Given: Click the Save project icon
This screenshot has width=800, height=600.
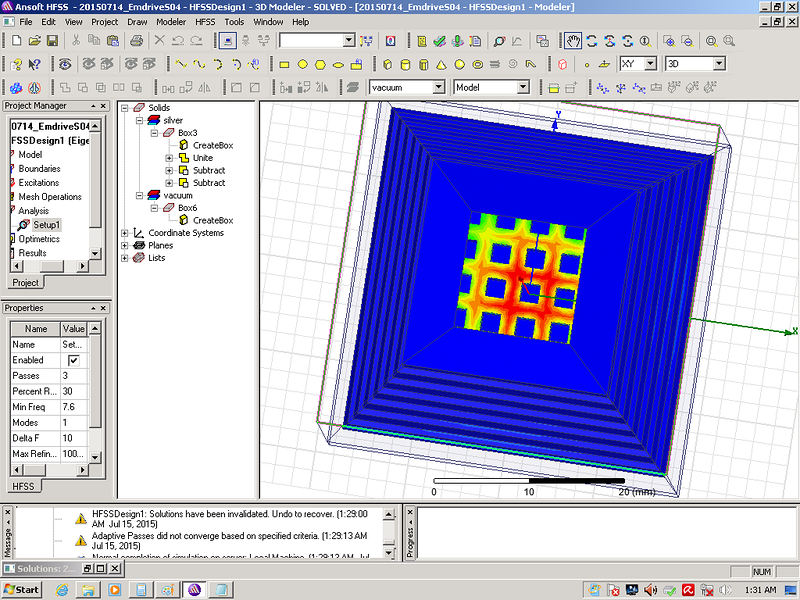Looking at the screenshot, I should click(x=53, y=41).
